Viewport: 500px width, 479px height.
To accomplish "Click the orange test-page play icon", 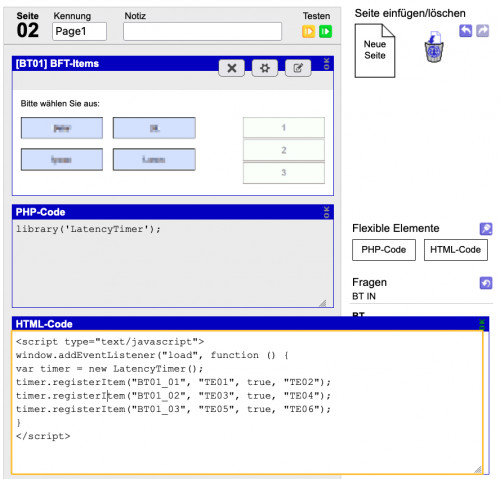I will coord(308,32).
